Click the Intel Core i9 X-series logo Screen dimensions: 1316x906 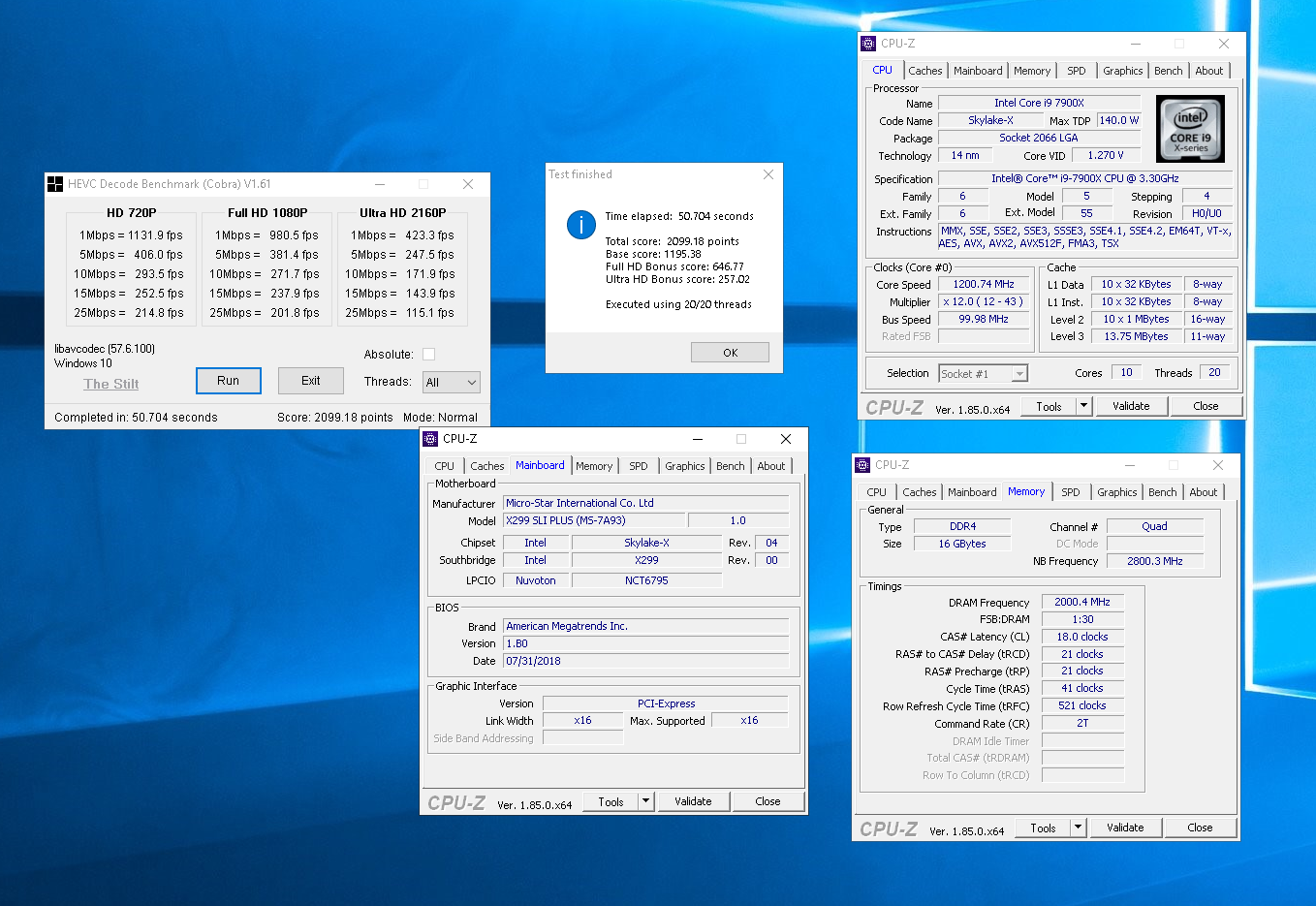(x=1191, y=129)
